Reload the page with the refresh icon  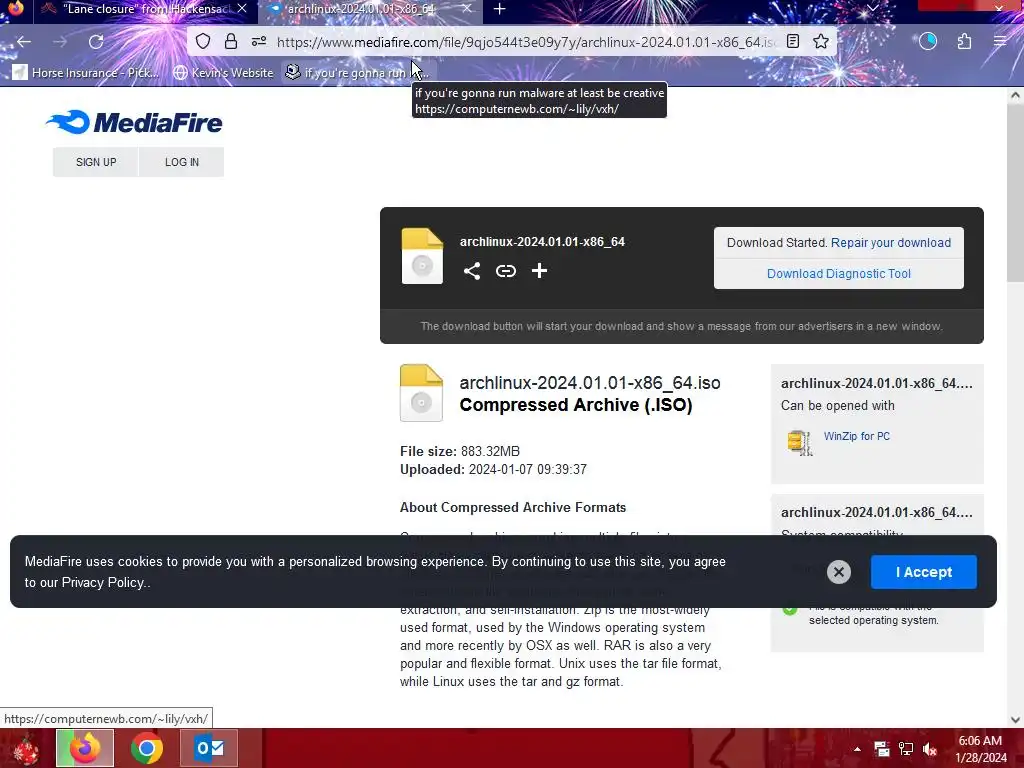tap(96, 42)
